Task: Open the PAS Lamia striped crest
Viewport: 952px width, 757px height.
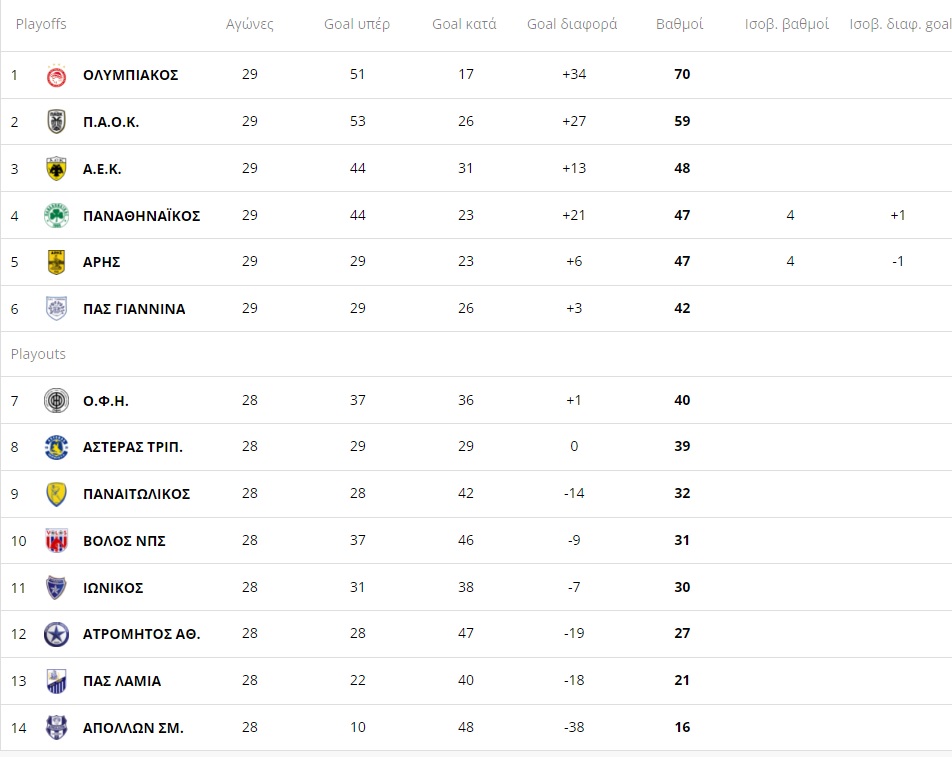Action: [56, 681]
